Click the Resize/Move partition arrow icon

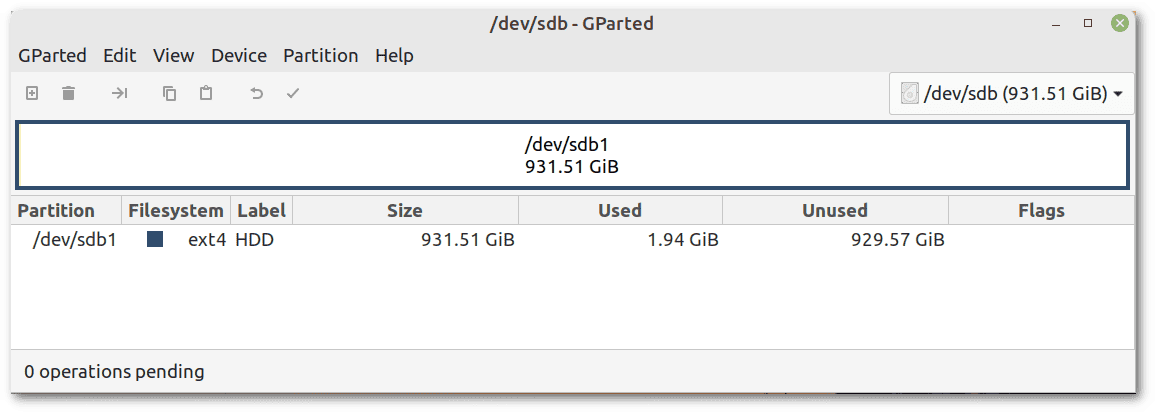pos(119,93)
